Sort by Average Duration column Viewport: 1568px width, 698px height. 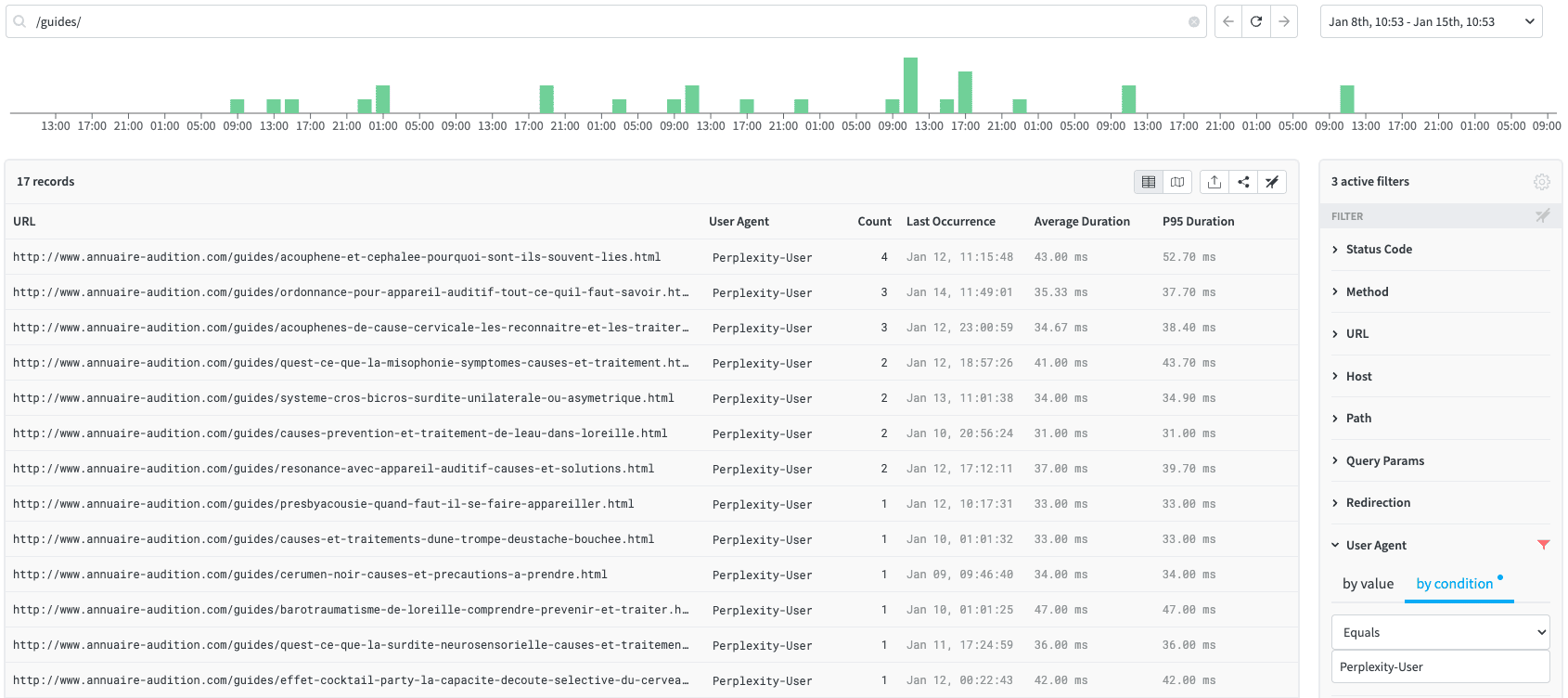[x=1082, y=222]
